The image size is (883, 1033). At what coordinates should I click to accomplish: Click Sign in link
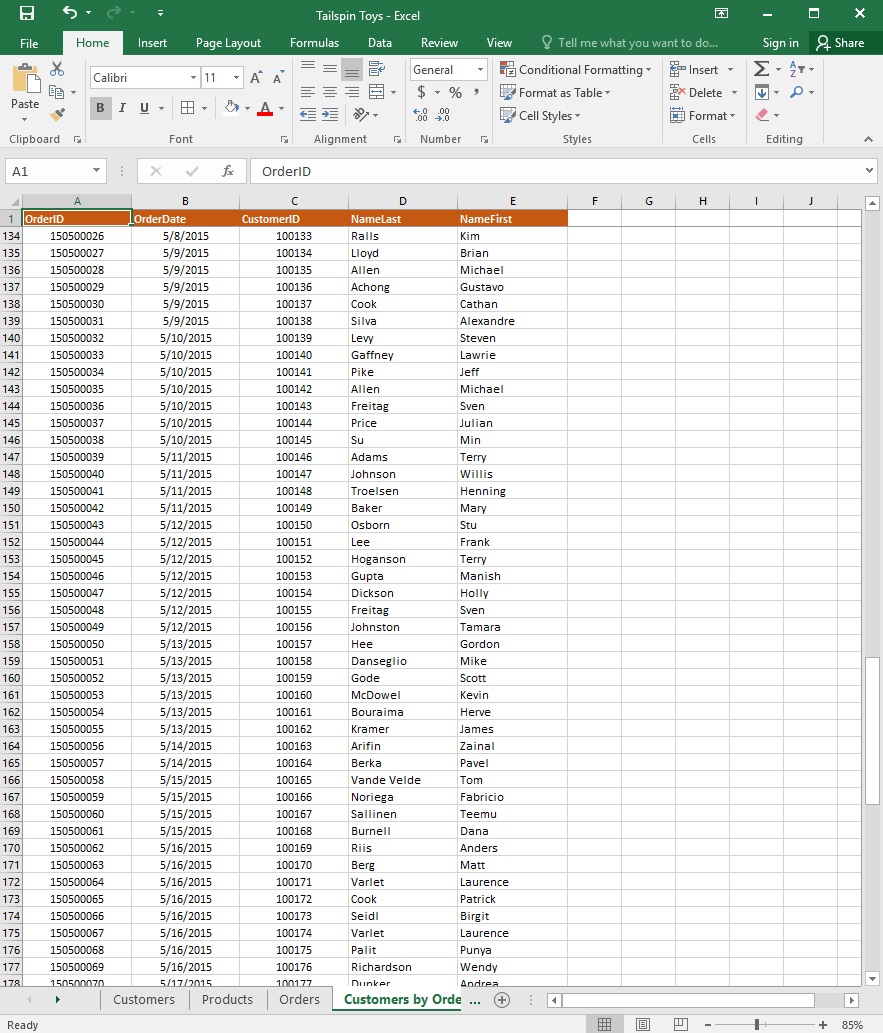[780, 43]
